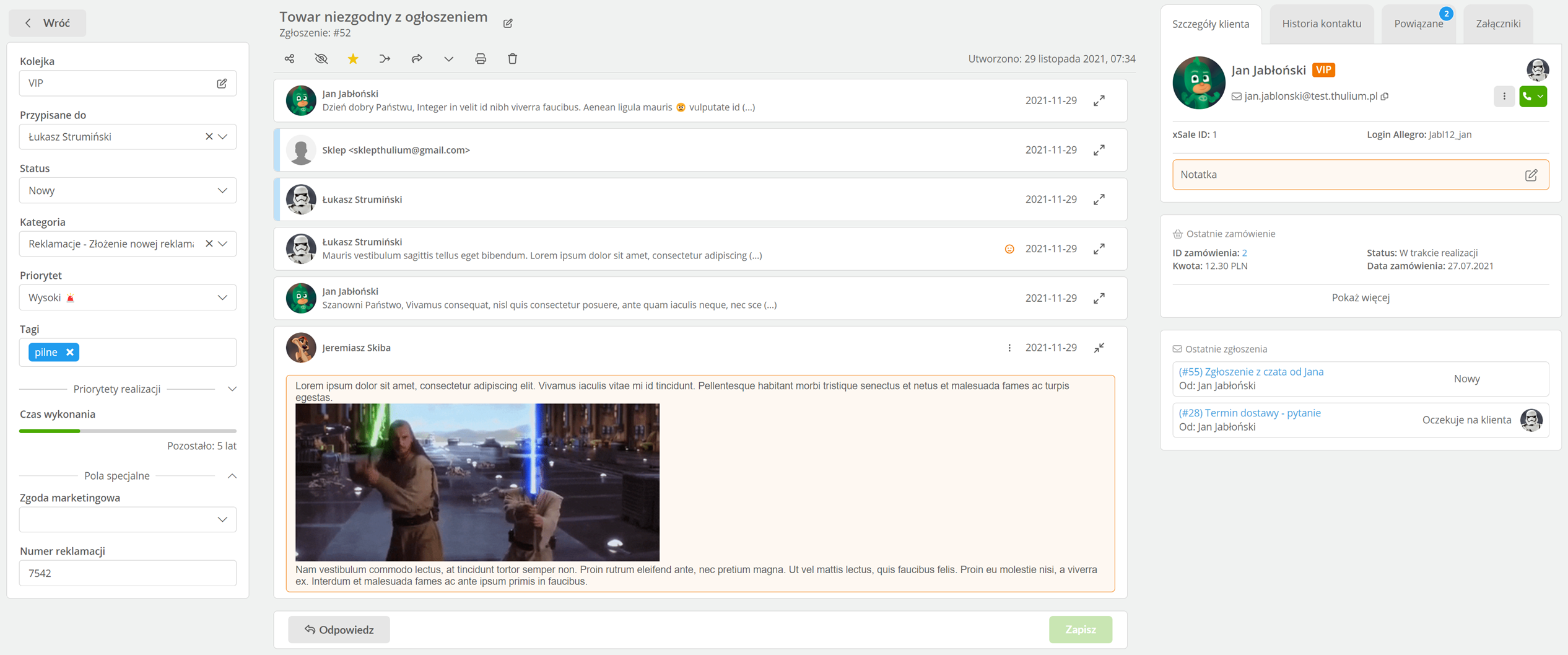Image resolution: width=1568 pixels, height=655 pixels.
Task: Expand the Szanowni Państwo message
Action: pyautogui.click(x=1099, y=298)
